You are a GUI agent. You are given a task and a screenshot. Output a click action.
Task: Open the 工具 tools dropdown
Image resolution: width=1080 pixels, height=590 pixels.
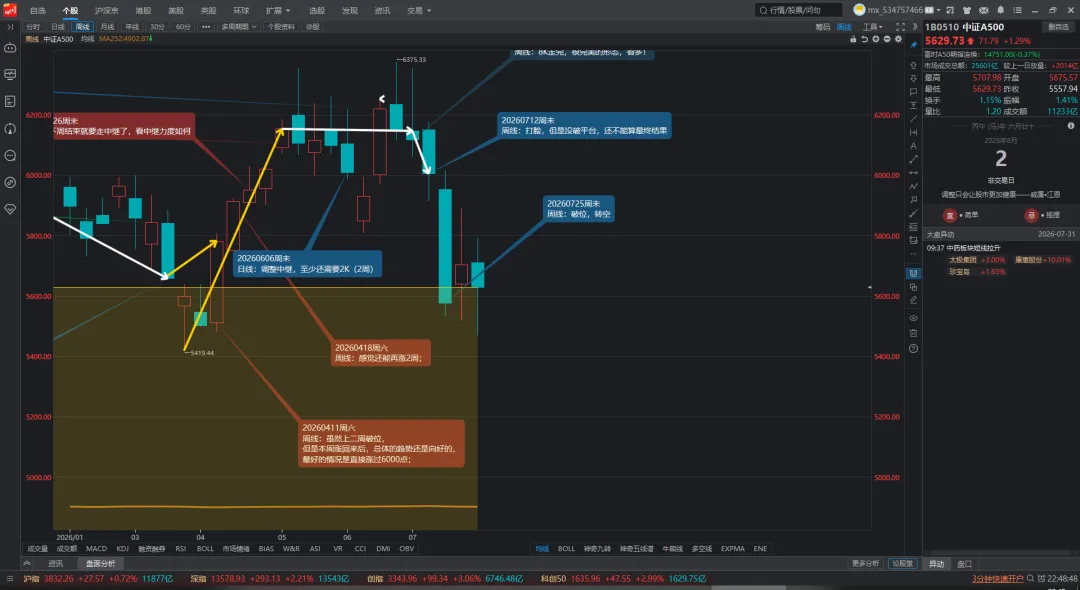(x=873, y=27)
